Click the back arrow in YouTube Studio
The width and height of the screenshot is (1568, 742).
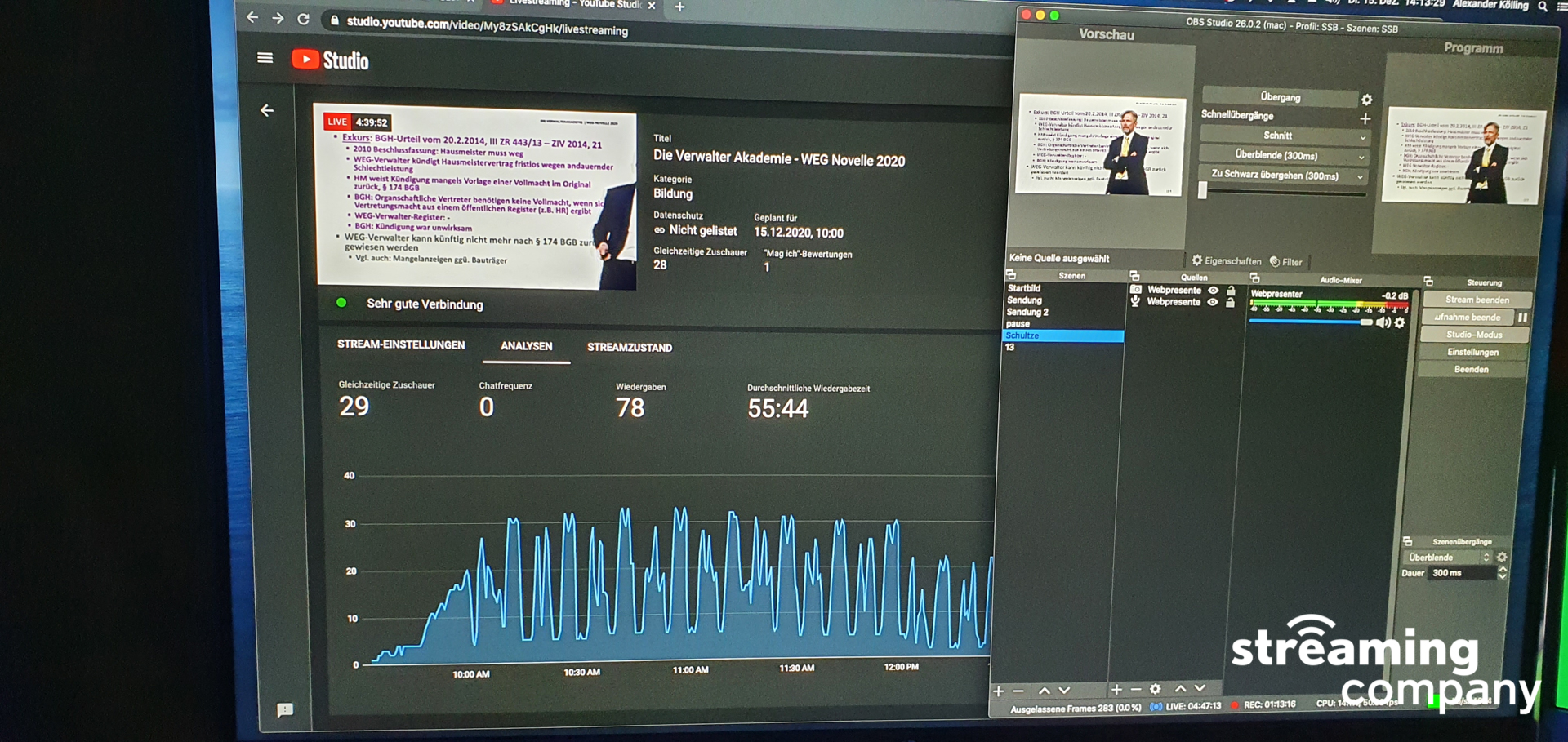coord(267,110)
